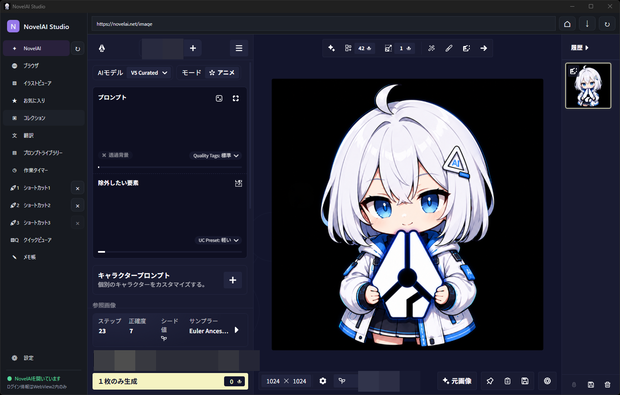Click the magic wand enhance icon in toolbar
This screenshot has width=620, height=395.
431,48
